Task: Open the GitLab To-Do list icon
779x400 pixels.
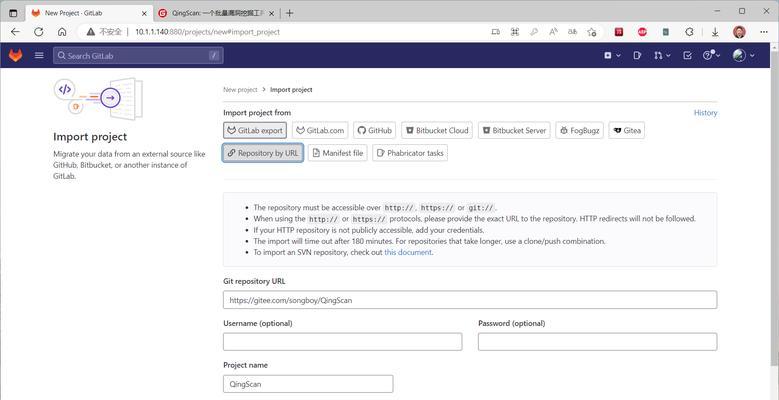Action: click(688, 56)
